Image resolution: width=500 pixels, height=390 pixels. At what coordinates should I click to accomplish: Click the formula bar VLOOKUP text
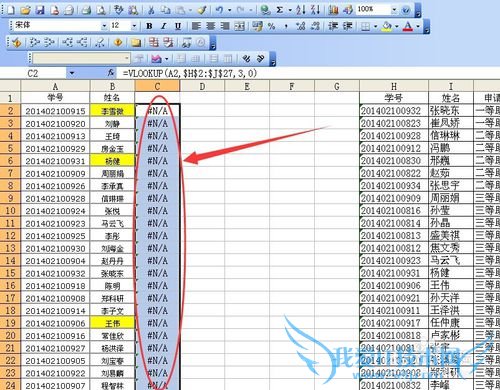pyautogui.click(x=190, y=73)
